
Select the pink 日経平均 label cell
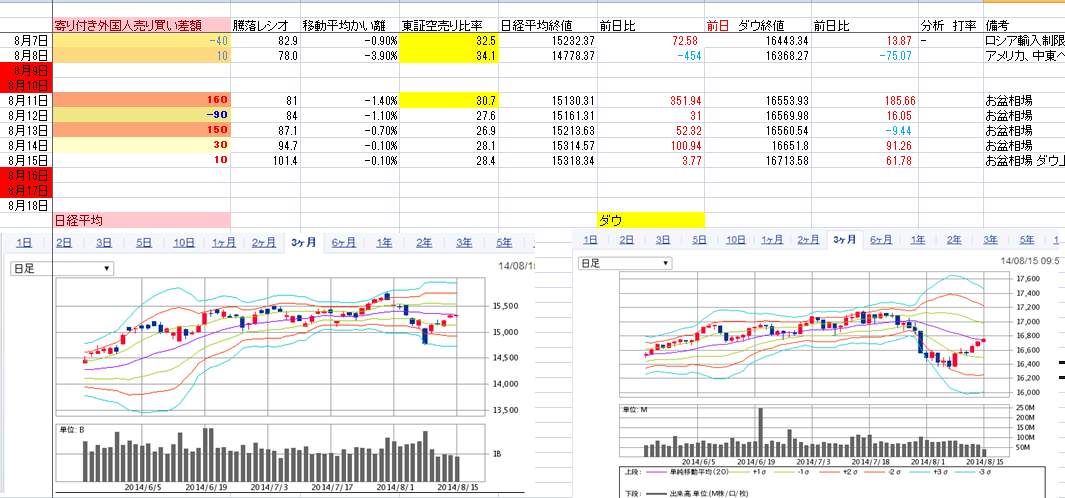coord(140,219)
